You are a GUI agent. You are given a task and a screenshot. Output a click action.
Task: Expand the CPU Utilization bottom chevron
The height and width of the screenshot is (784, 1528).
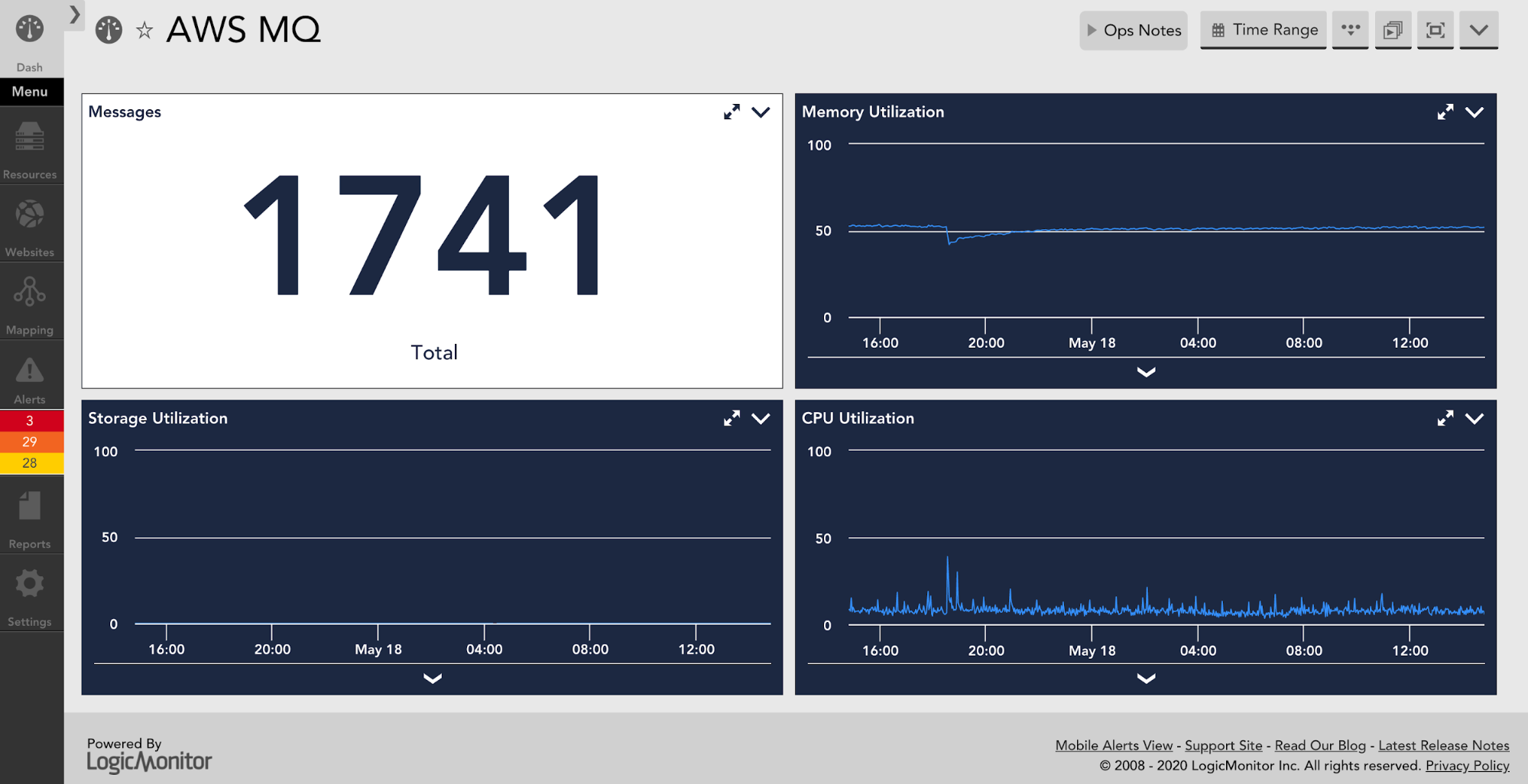[x=1145, y=679]
